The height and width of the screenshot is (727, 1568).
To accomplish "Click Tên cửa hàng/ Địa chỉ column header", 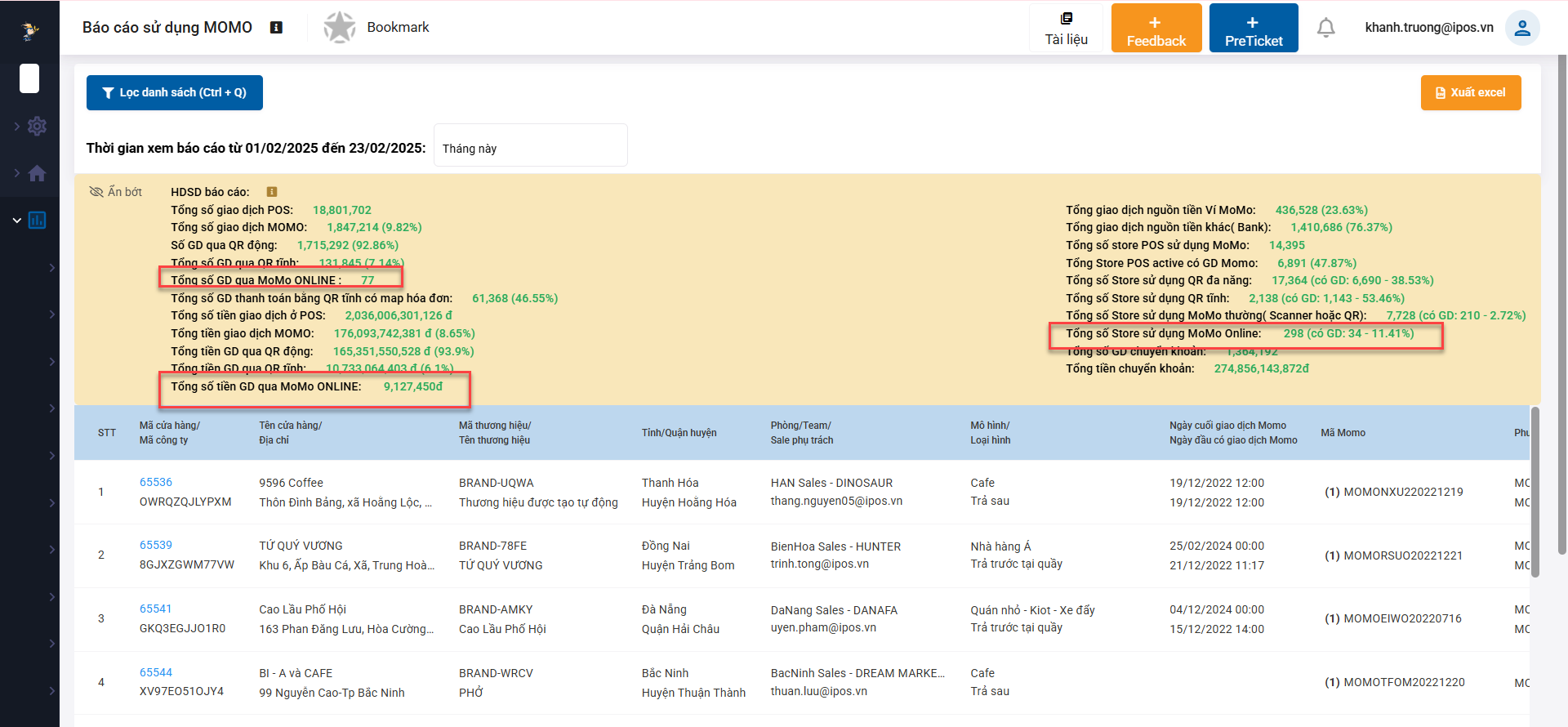I will pyautogui.click(x=291, y=433).
